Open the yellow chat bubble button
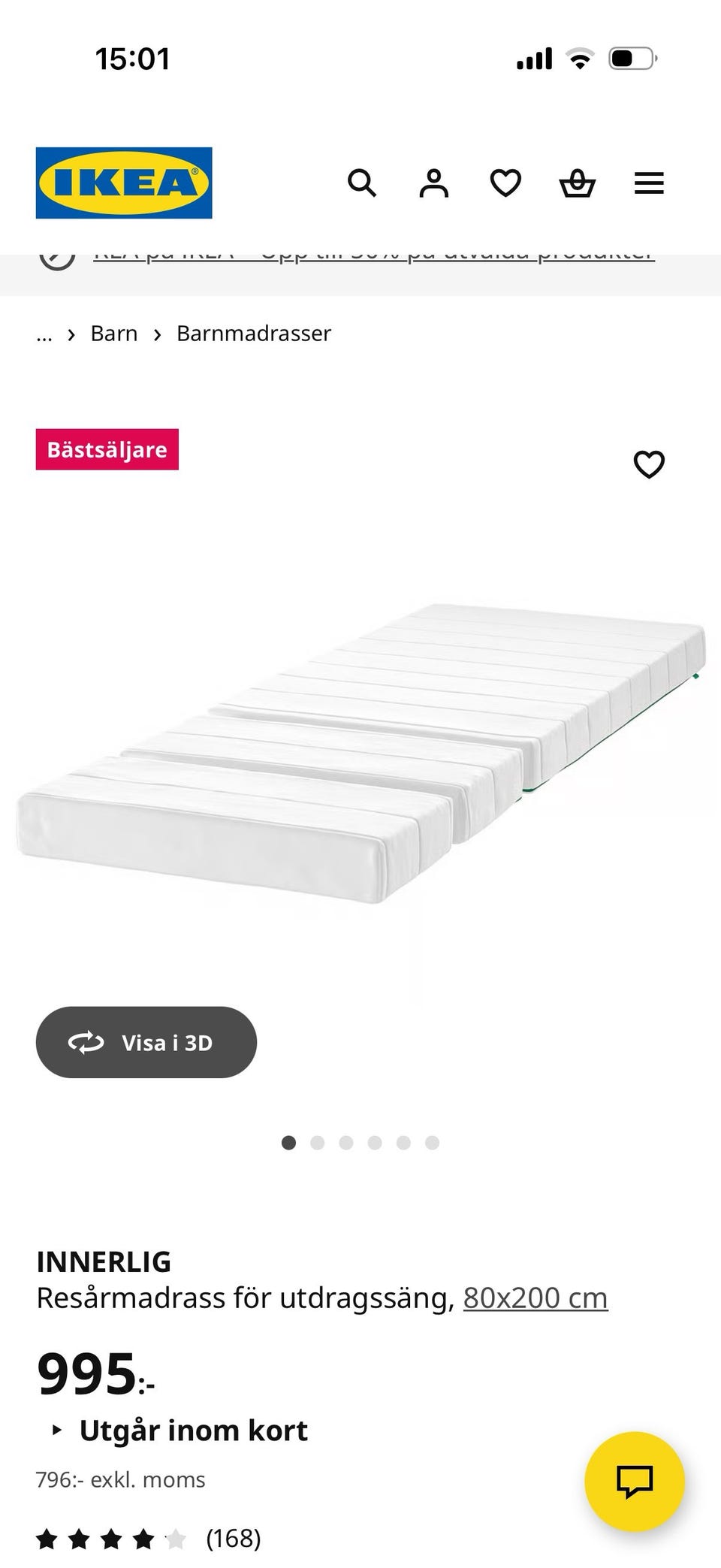Viewport: 721px width, 1568px height. [635, 1481]
